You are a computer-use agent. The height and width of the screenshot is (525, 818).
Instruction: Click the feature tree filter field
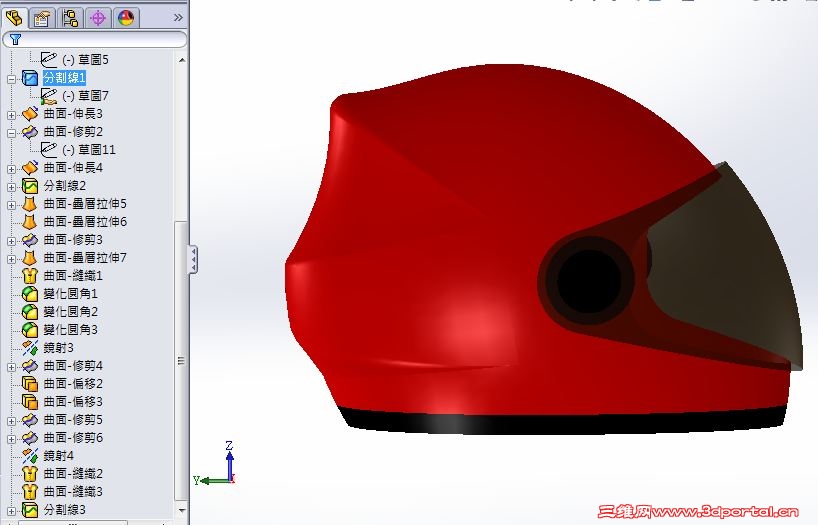pos(94,39)
